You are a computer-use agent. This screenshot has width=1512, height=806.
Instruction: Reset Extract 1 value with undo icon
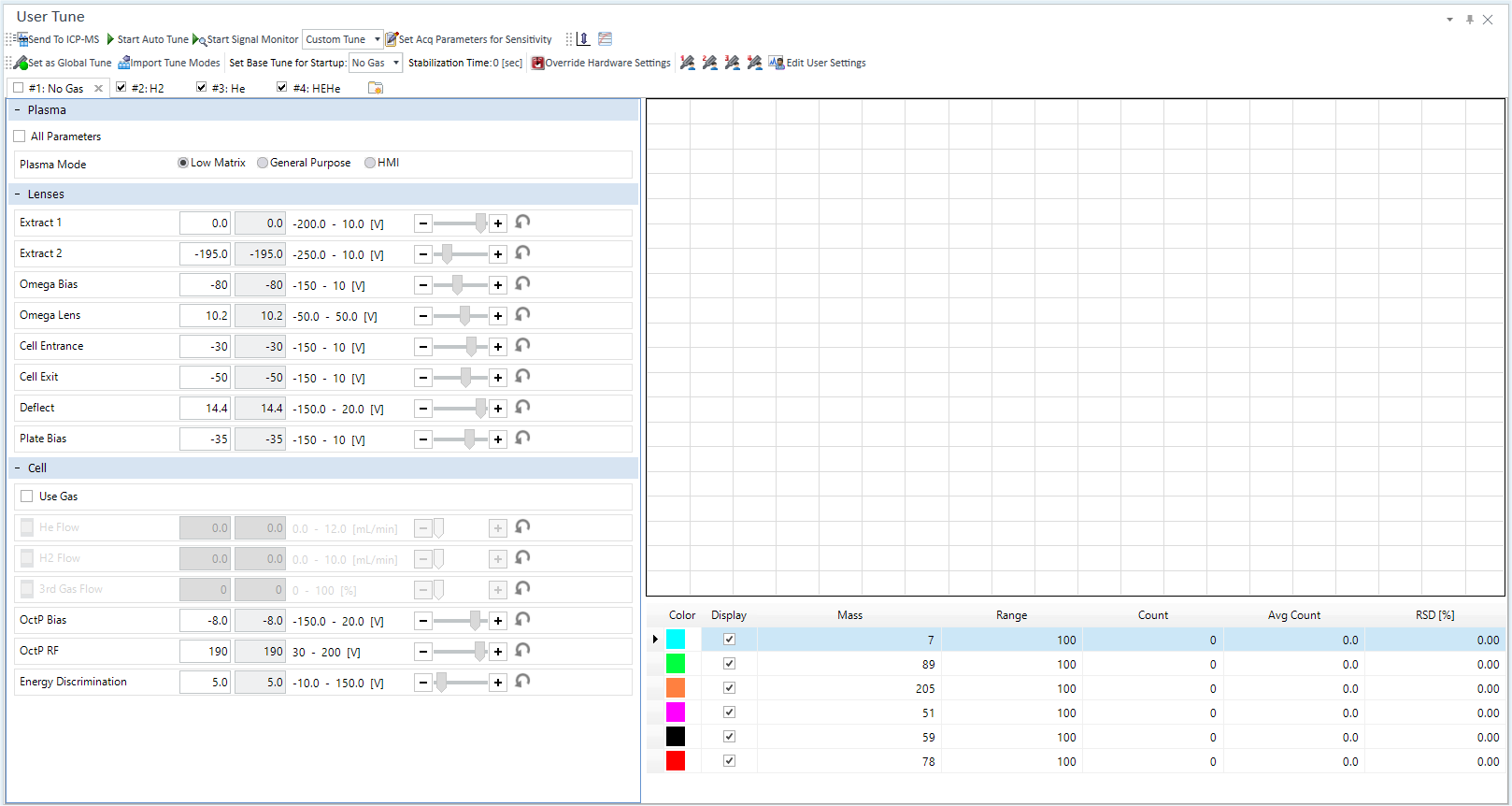[x=523, y=223]
